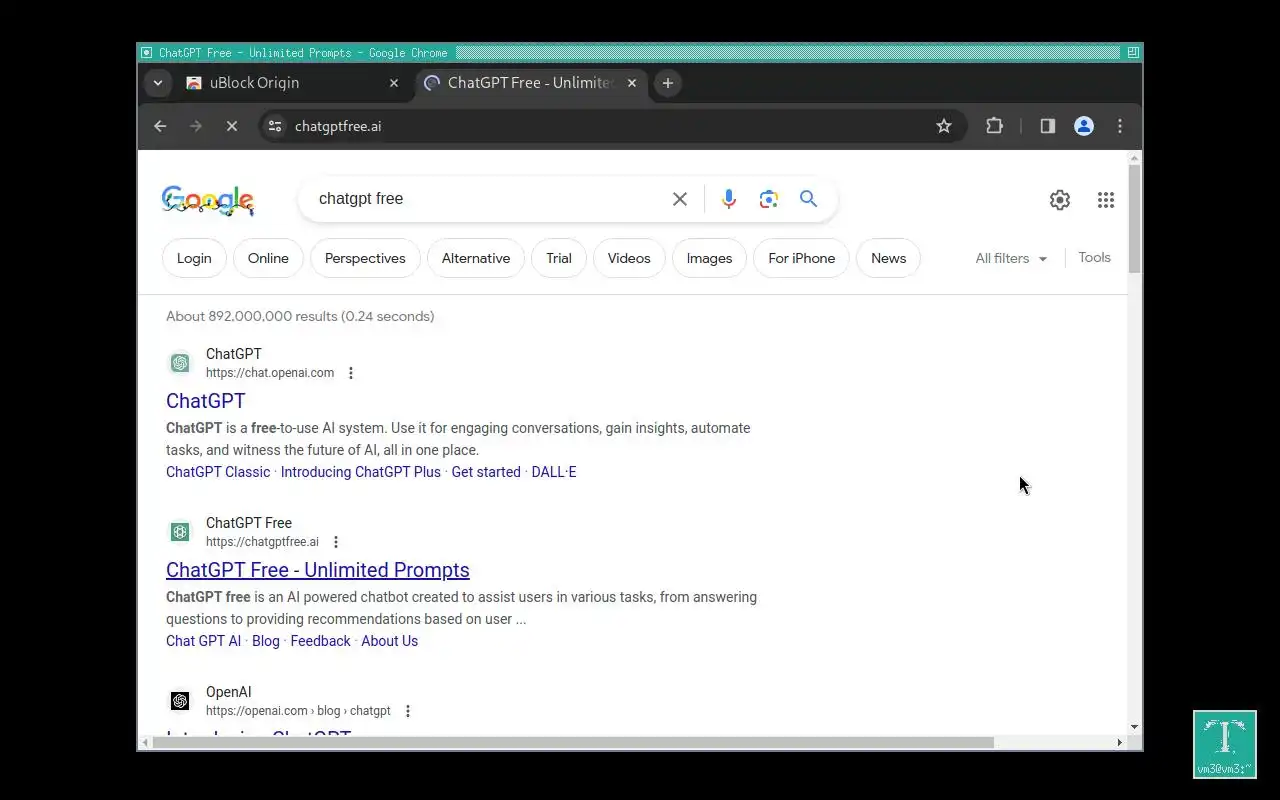Open Google quick settings gear
The height and width of the screenshot is (800, 1280).
(x=1060, y=200)
